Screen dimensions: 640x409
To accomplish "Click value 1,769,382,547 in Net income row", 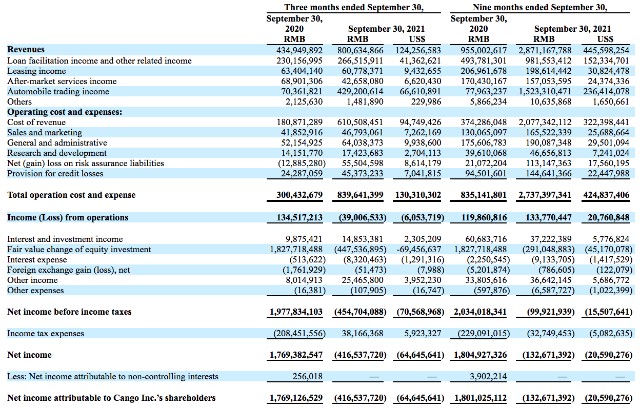I will 296,355.
